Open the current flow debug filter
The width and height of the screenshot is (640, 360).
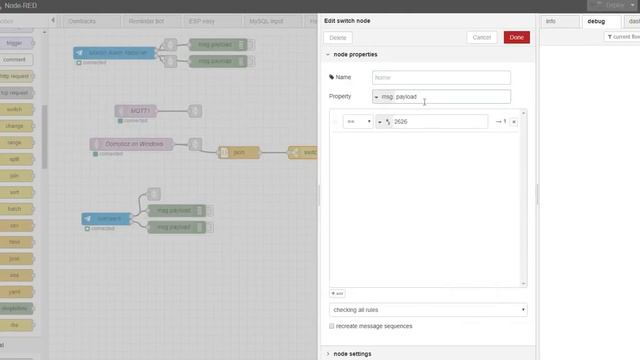pos(622,37)
